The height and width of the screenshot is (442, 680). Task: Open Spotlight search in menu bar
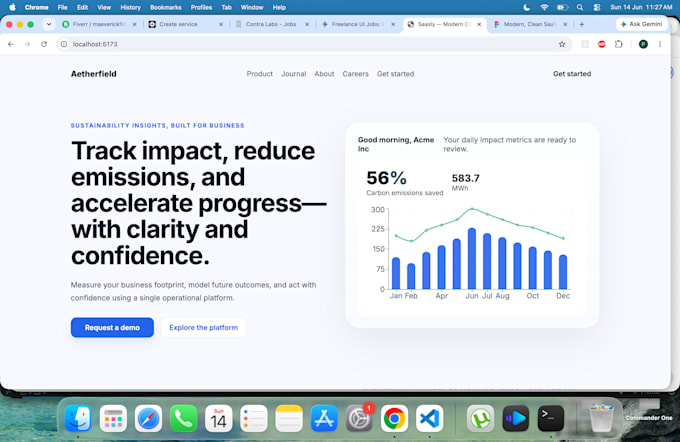(x=580, y=7)
